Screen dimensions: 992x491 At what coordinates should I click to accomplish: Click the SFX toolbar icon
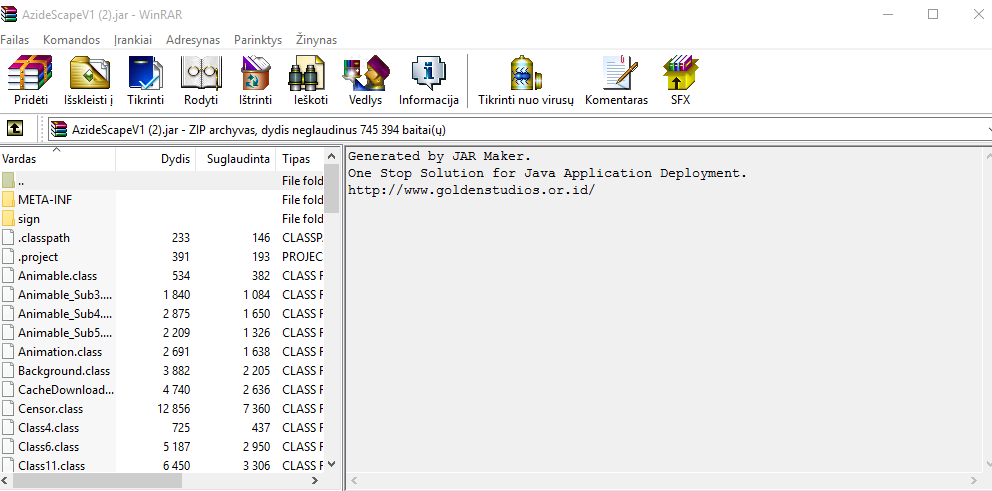click(680, 72)
